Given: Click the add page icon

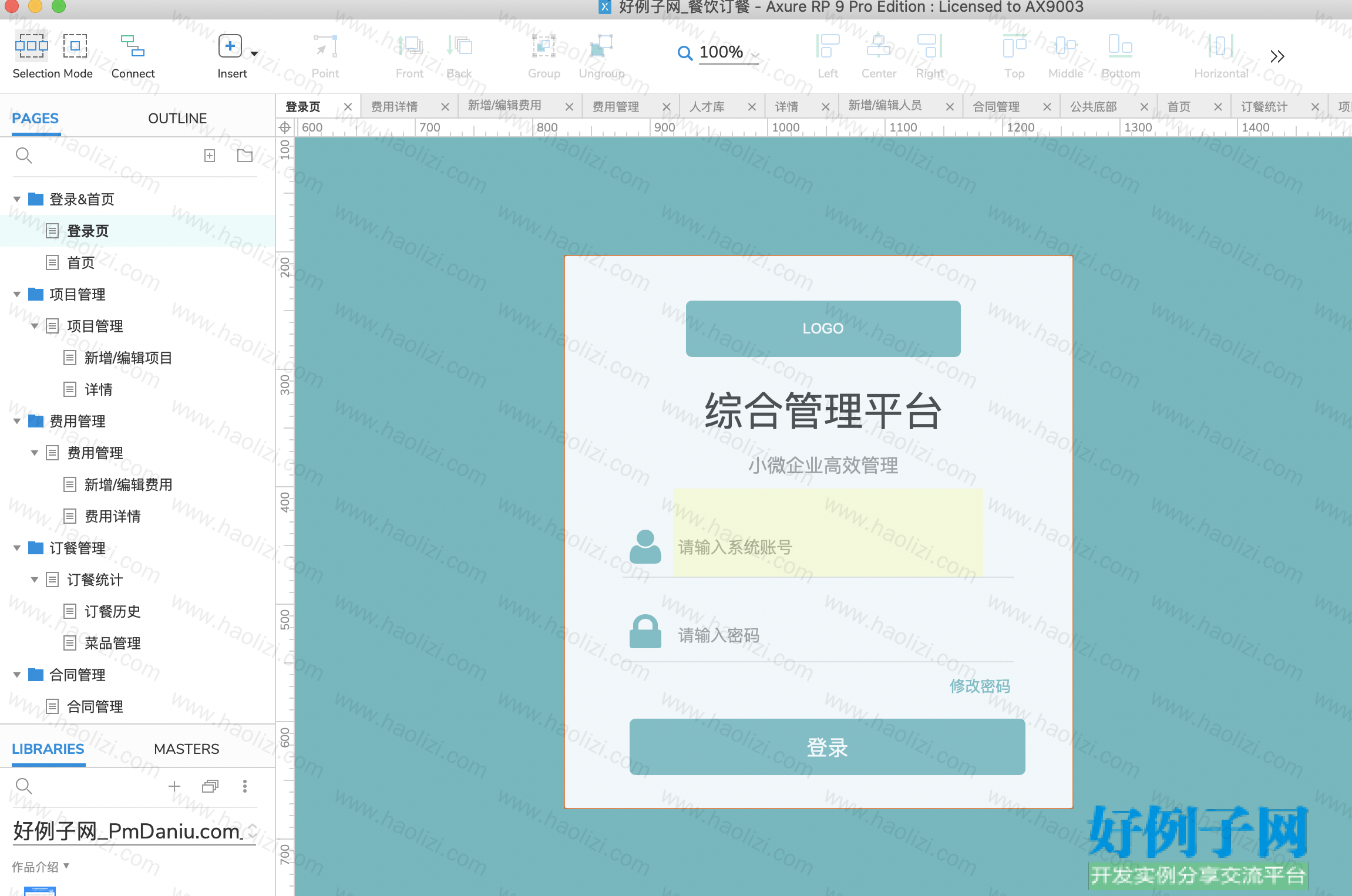Looking at the screenshot, I should (210, 155).
